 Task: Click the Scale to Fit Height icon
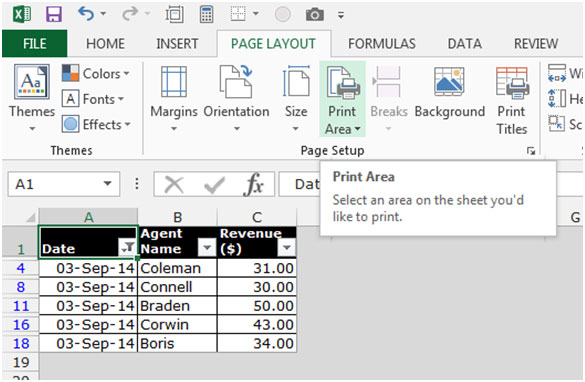point(557,98)
